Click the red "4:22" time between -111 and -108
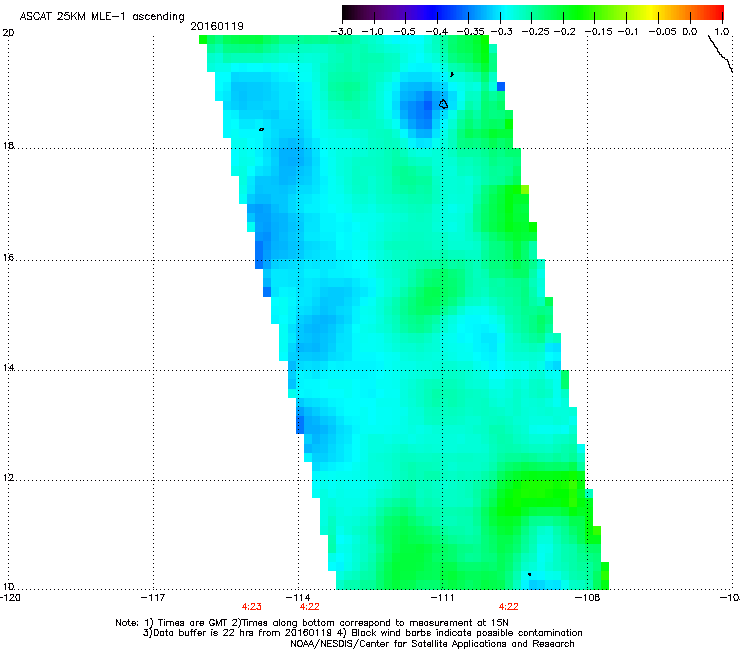 tap(508, 607)
